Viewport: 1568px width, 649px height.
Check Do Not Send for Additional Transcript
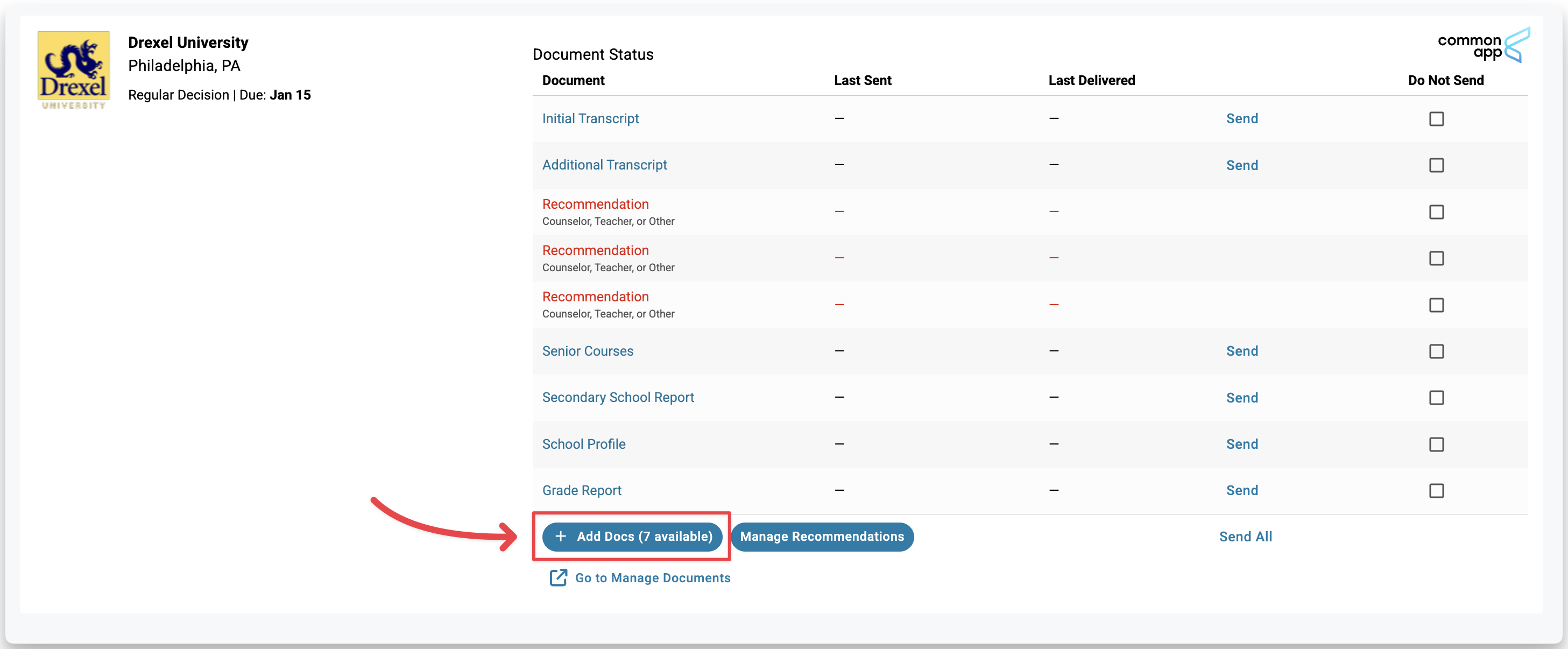pos(1436,165)
